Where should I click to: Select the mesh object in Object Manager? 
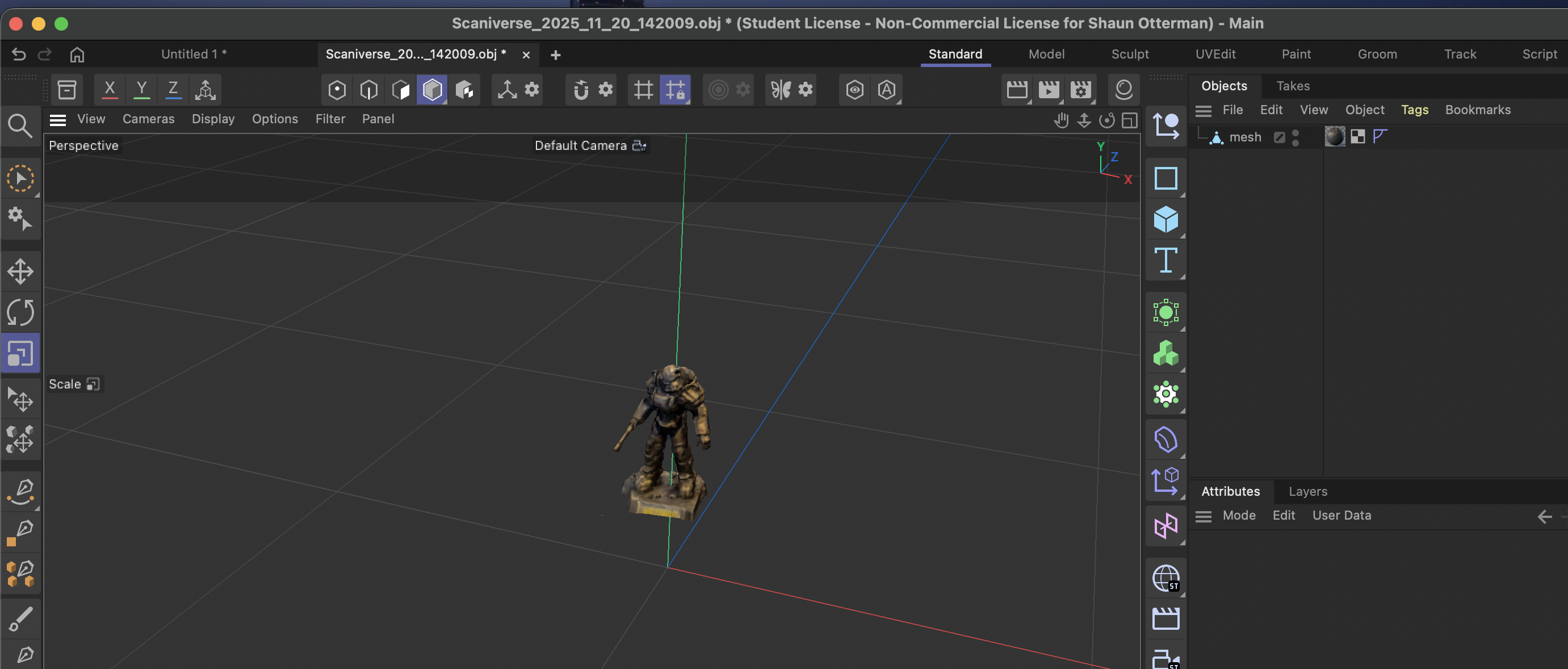pyautogui.click(x=1246, y=137)
